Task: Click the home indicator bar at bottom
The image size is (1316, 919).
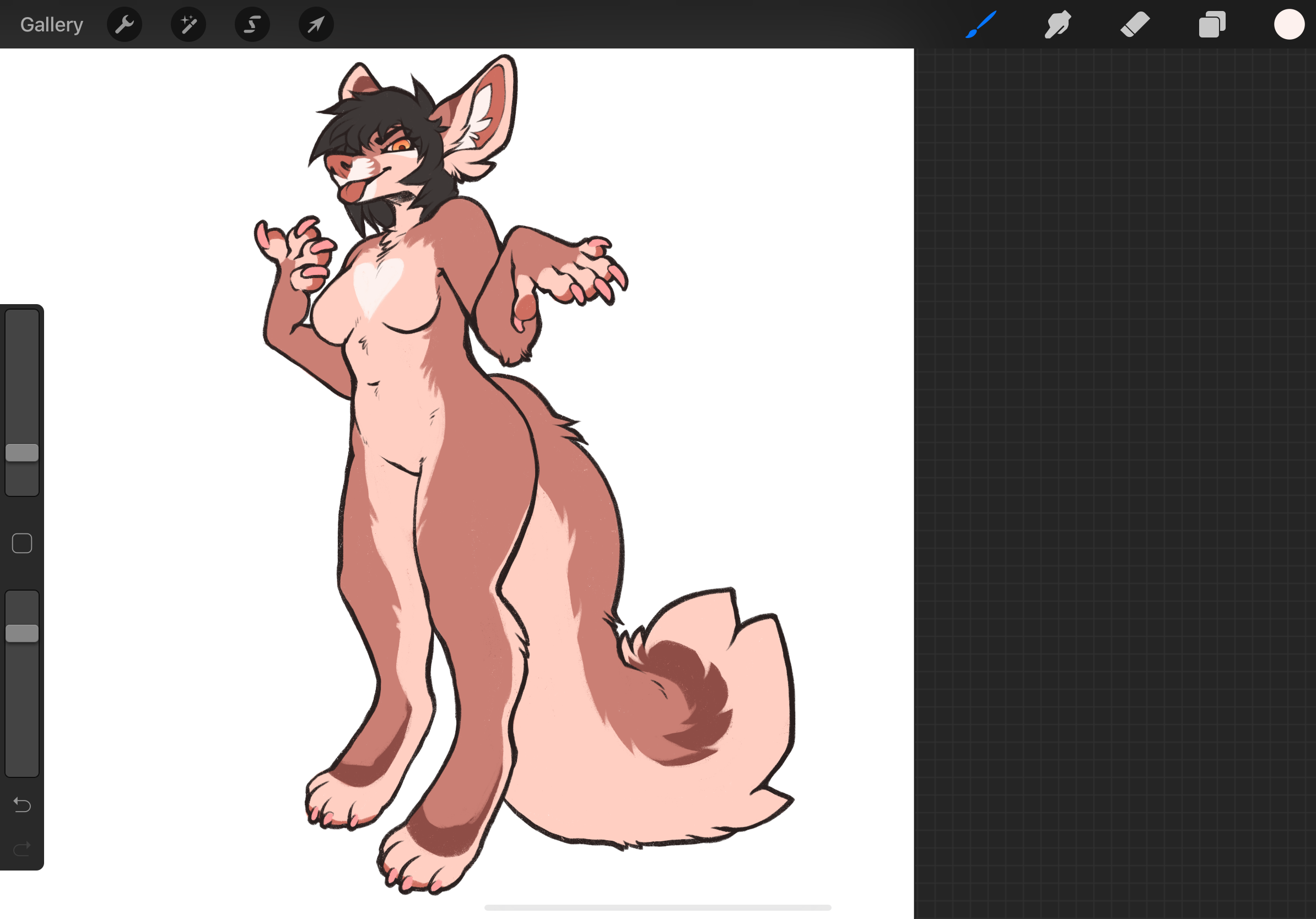Action: point(657,907)
